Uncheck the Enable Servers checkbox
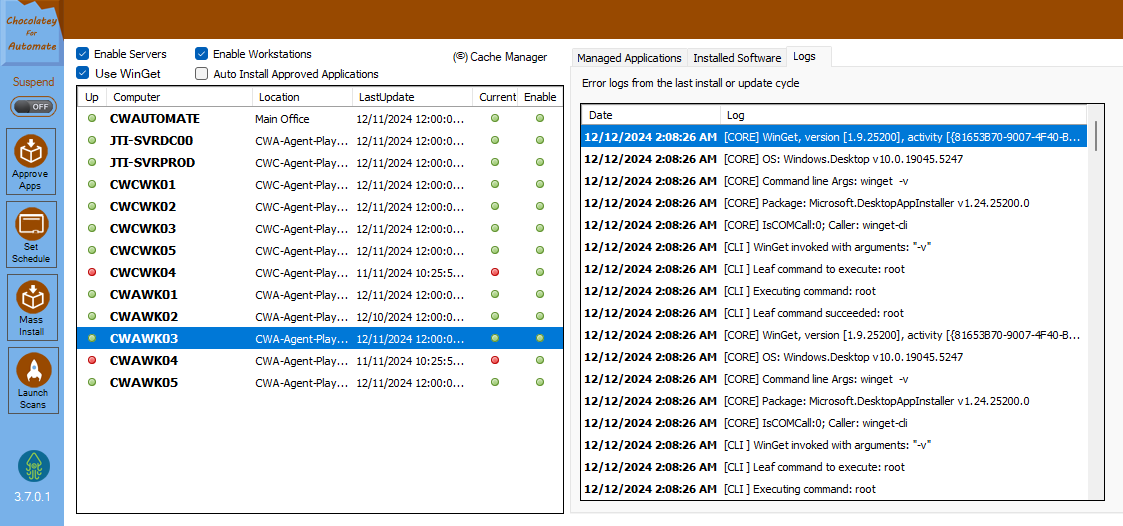Screen dimensions: 1123x526 coord(83,54)
